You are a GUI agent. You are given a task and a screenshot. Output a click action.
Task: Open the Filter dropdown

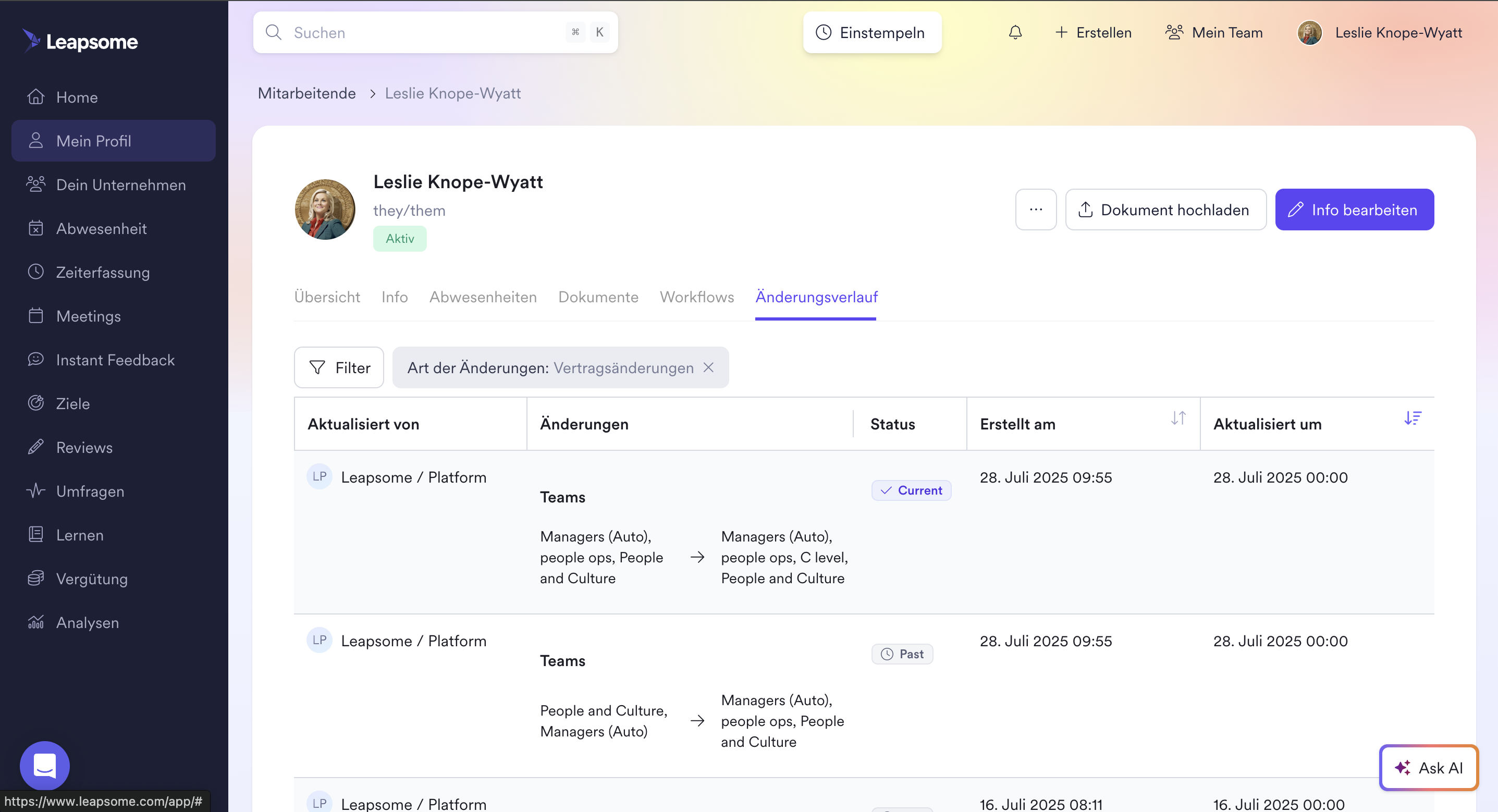pyautogui.click(x=339, y=367)
